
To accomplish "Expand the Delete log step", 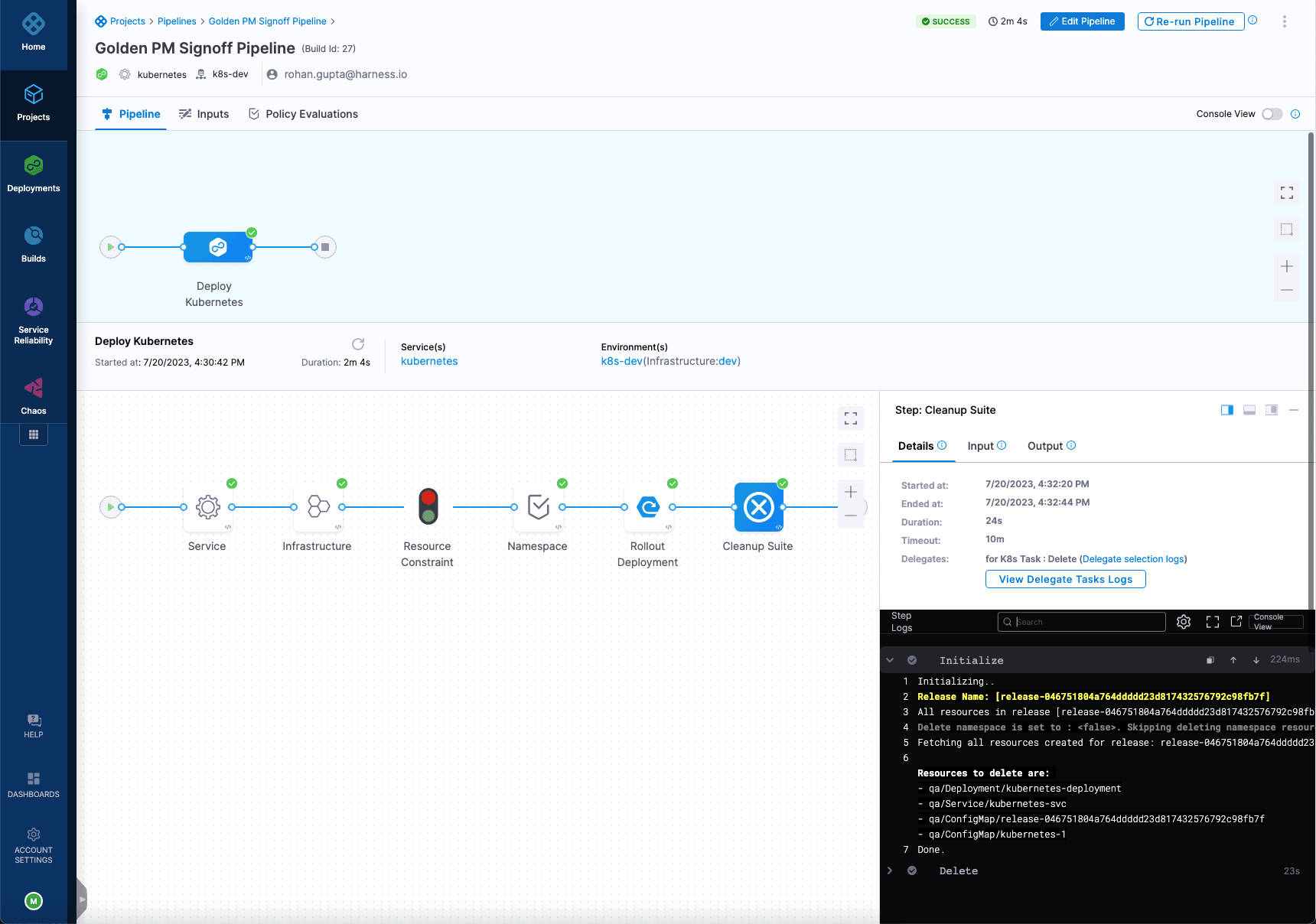I will [889, 870].
